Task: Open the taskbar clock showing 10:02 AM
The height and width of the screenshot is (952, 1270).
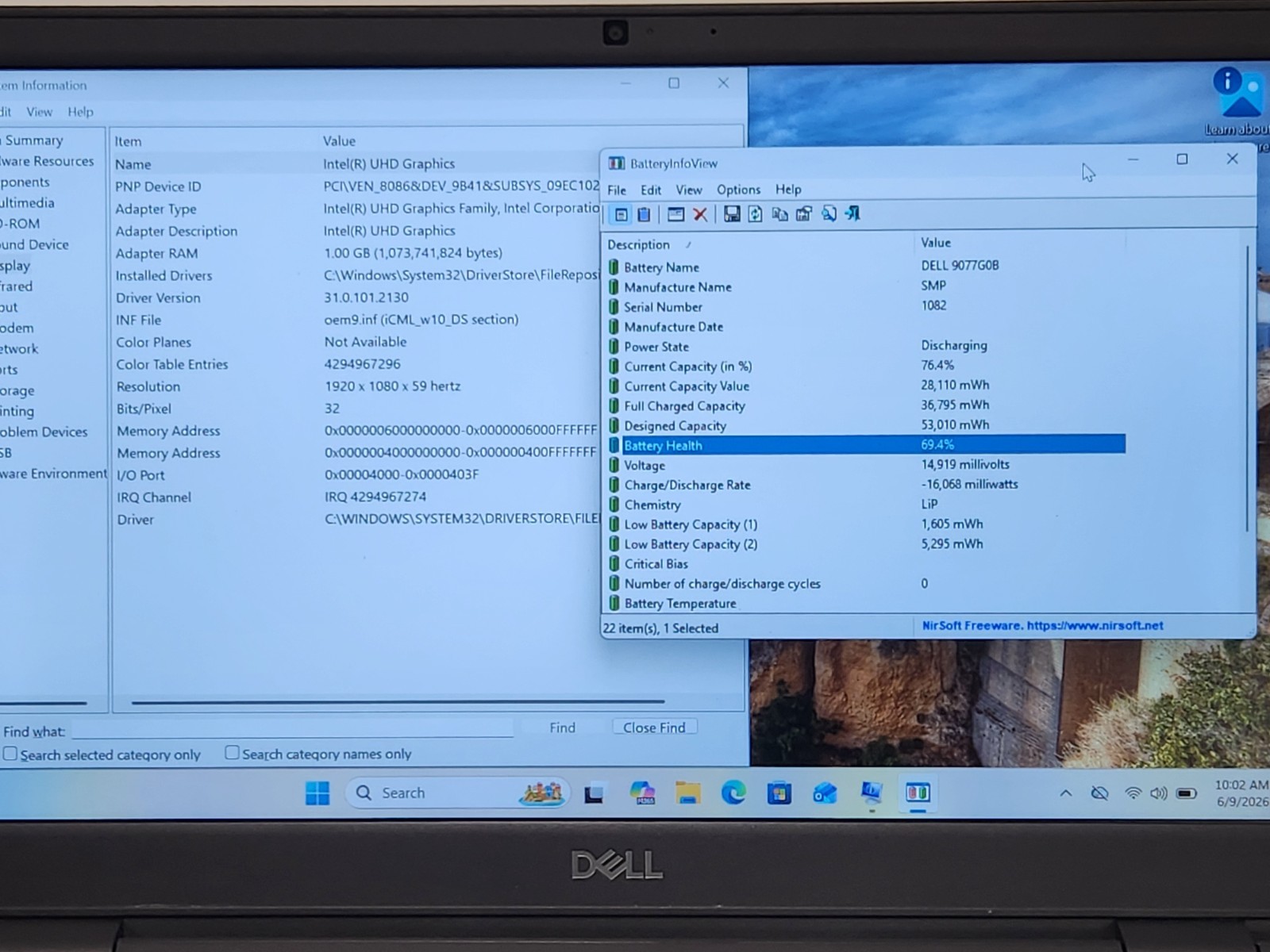Action: pos(1241,793)
